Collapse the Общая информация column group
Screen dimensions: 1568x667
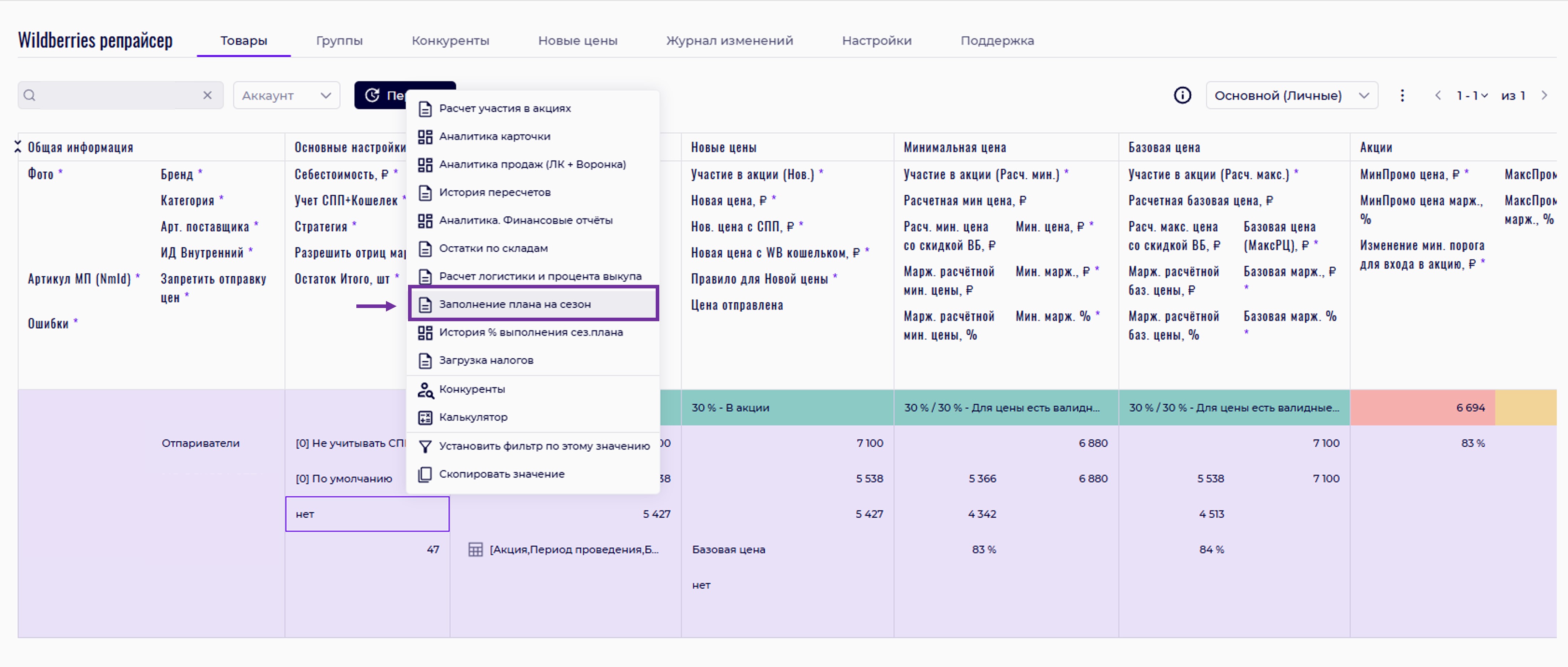click(18, 147)
